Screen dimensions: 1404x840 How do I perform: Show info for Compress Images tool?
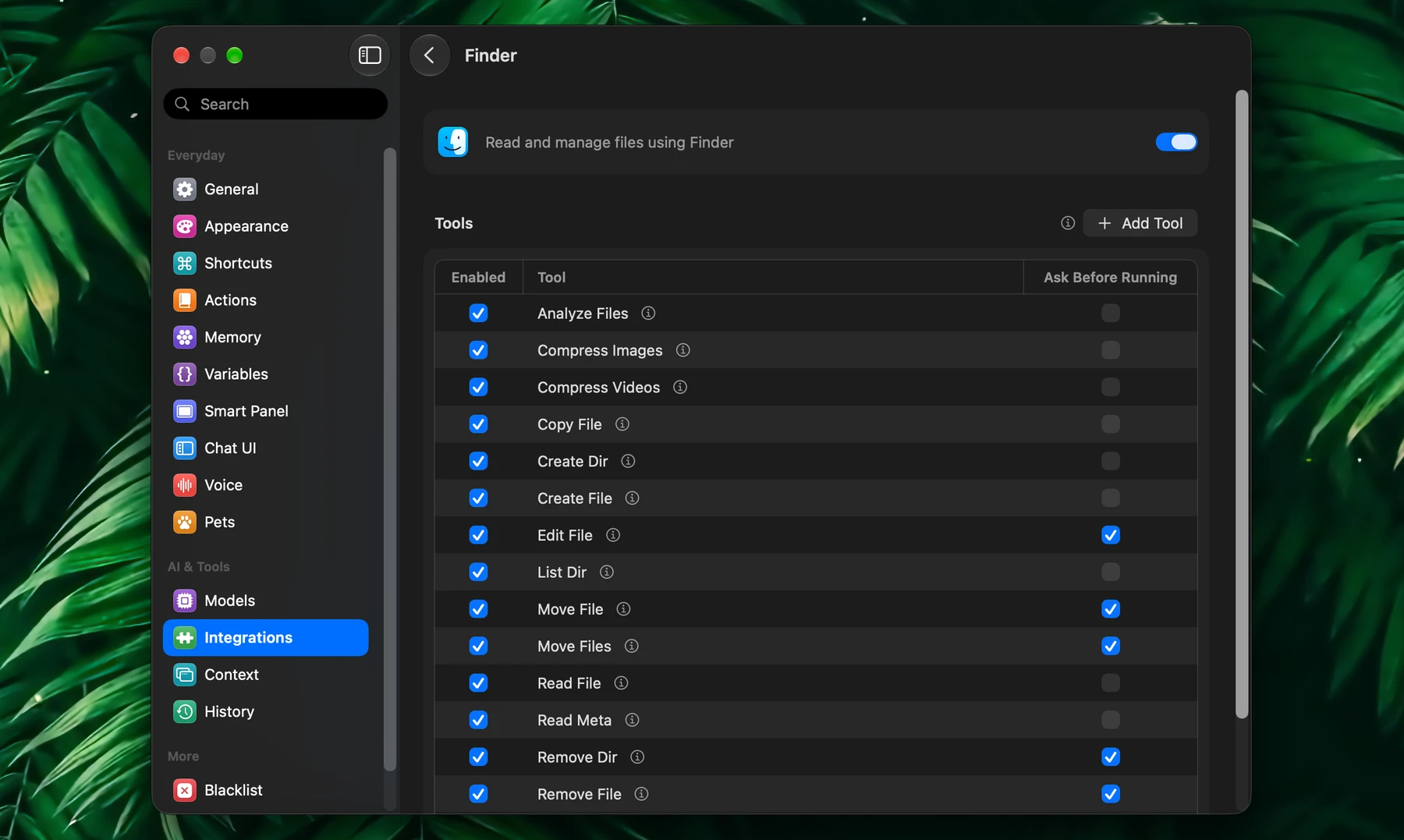tap(683, 350)
